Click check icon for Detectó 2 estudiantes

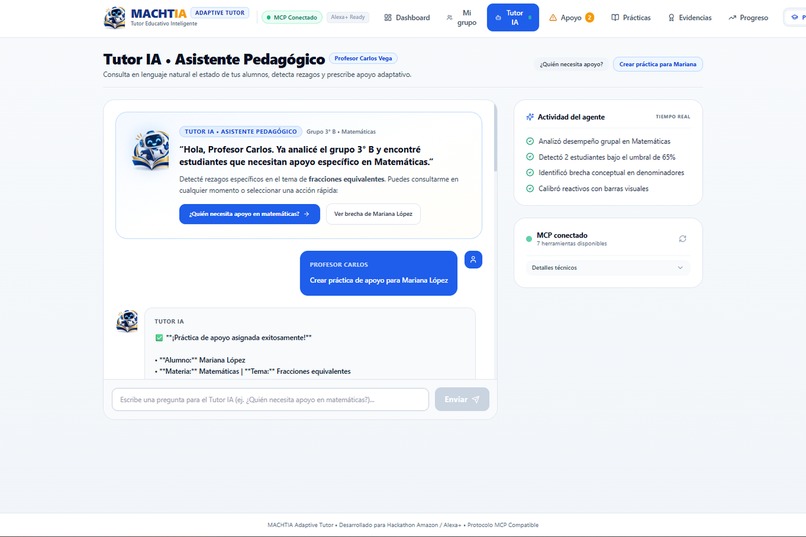pyautogui.click(x=530, y=157)
